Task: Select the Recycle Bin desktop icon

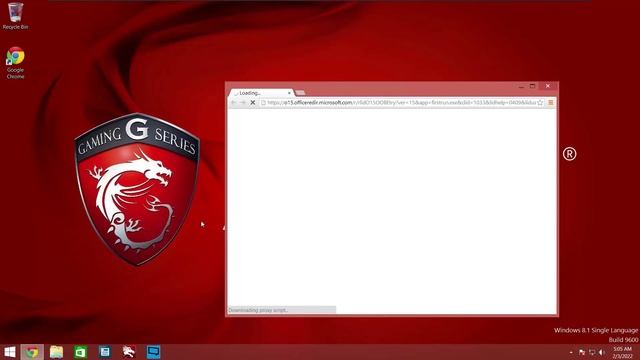Action: point(16,16)
